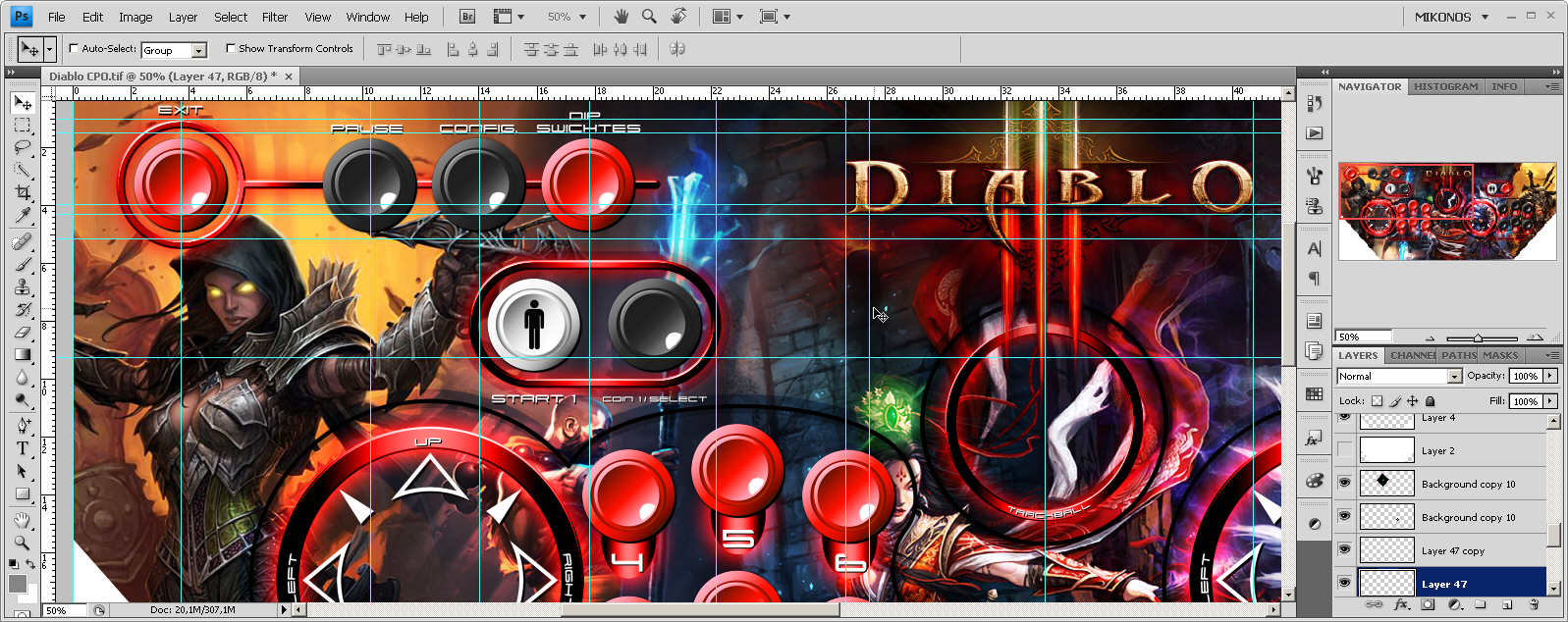Viewport: 1568px width, 622px height.
Task: Click the navigator zoom slider
Action: point(1478,337)
